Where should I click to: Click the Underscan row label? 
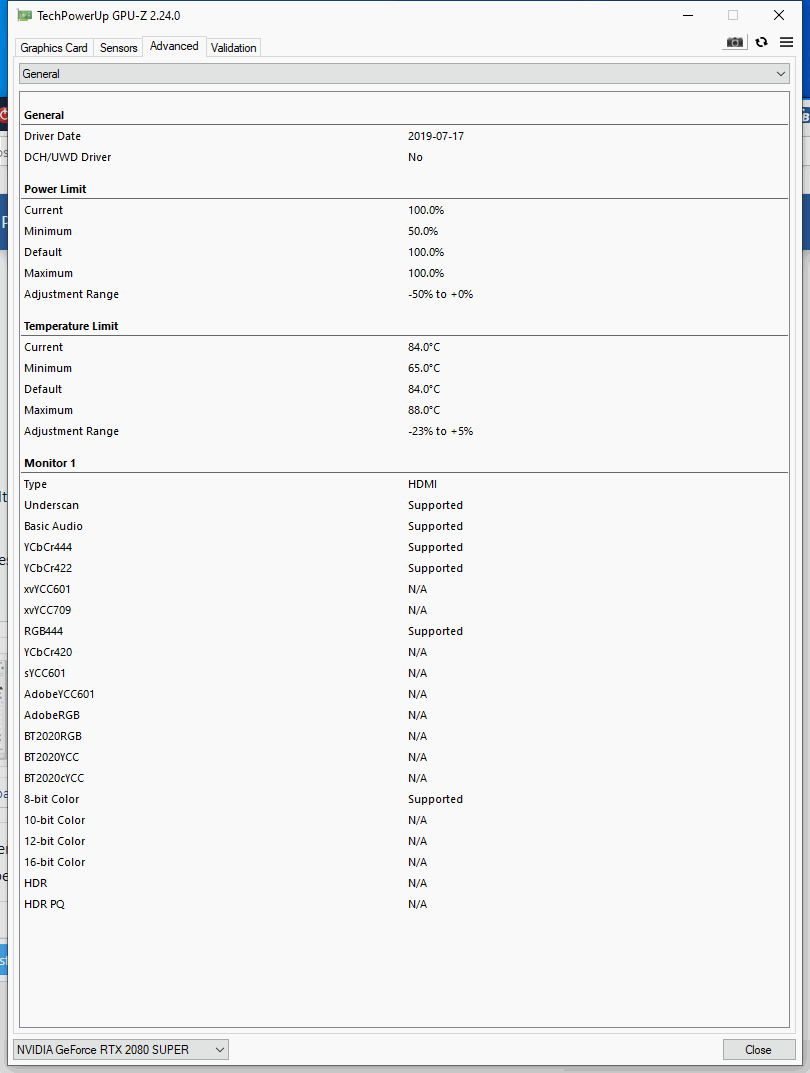(51, 505)
